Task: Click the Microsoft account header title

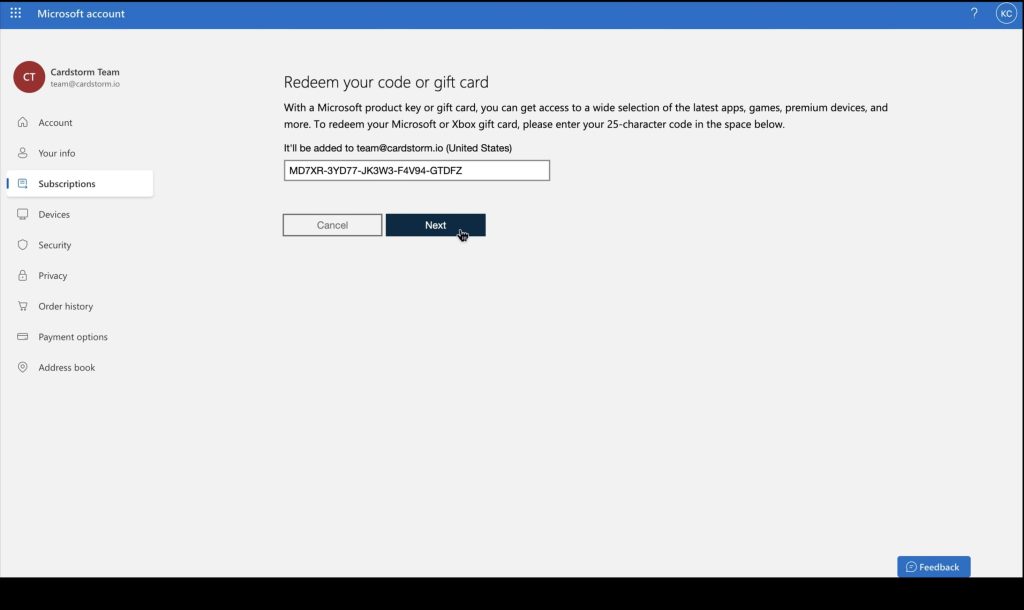Action: [x=80, y=13]
